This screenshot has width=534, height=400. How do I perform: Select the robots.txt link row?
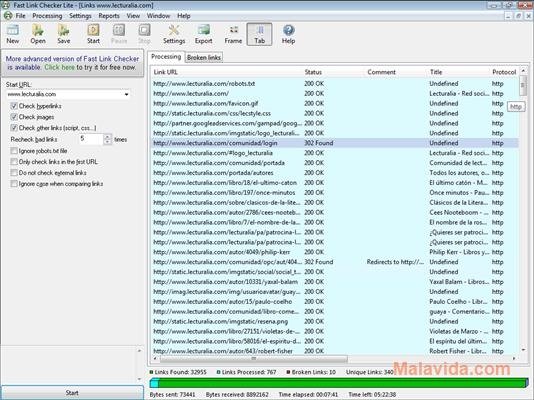click(335, 83)
